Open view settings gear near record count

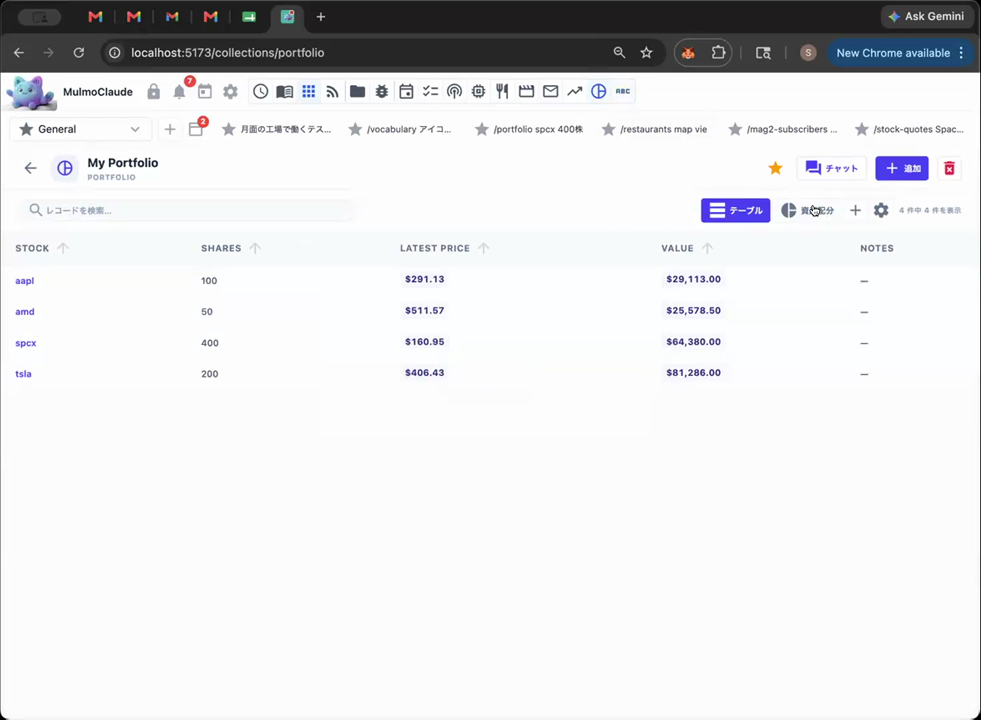click(x=881, y=210)
